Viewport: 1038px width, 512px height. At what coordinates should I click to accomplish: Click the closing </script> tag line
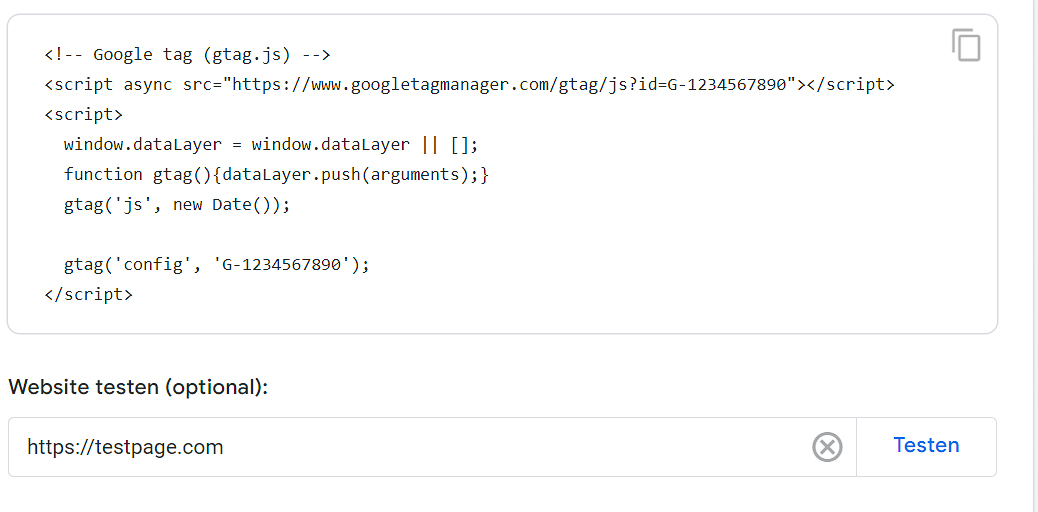[88, 295]
